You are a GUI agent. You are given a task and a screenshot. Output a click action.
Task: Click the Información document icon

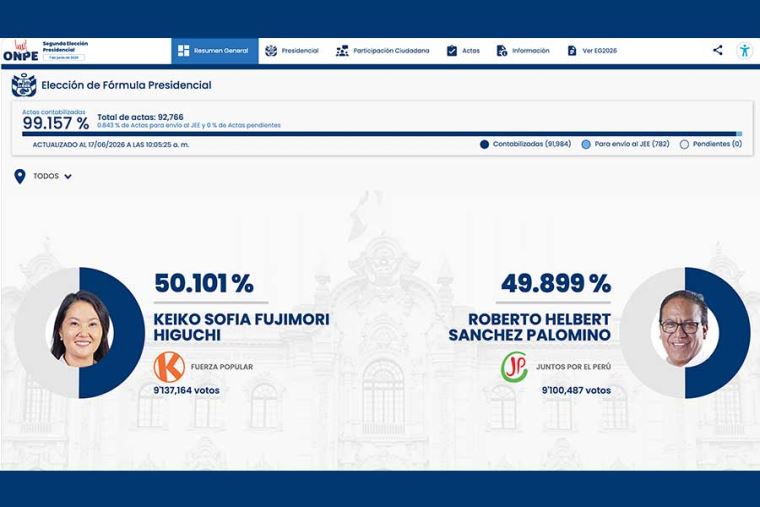click(502, 50)
